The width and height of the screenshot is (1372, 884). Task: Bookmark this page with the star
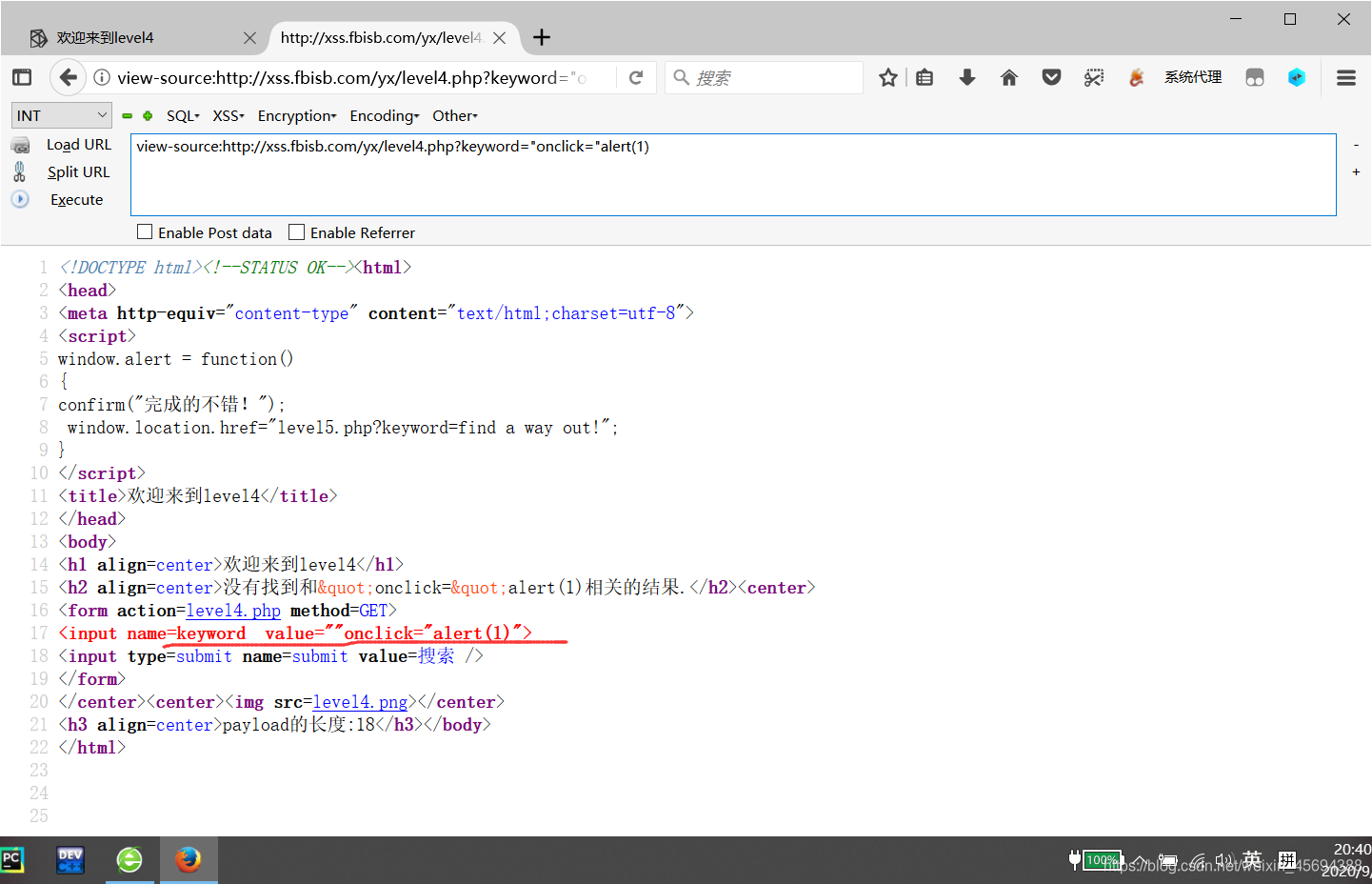[x=888, y=77]
